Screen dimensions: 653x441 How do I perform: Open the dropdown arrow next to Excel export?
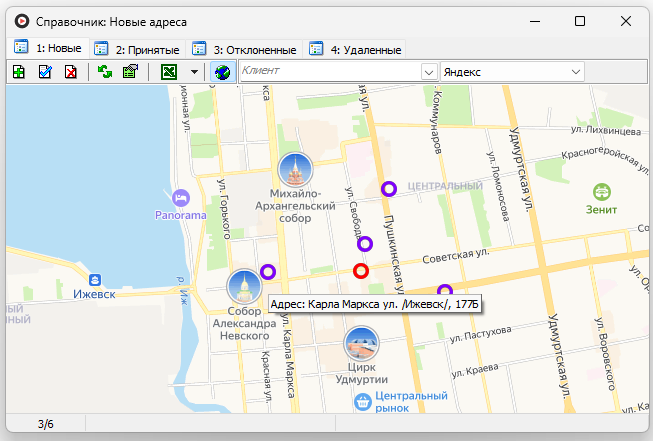[x=194, y=72]
